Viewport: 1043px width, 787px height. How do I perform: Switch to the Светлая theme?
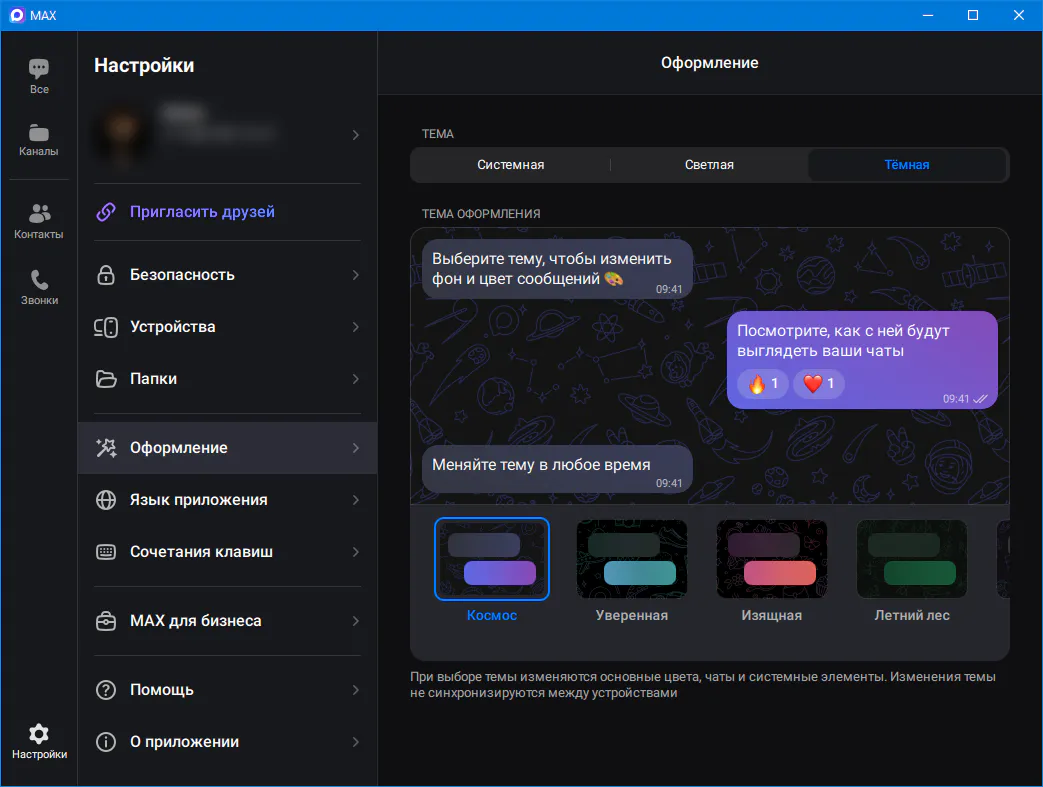pyautogui.click(x=709, y=165)
